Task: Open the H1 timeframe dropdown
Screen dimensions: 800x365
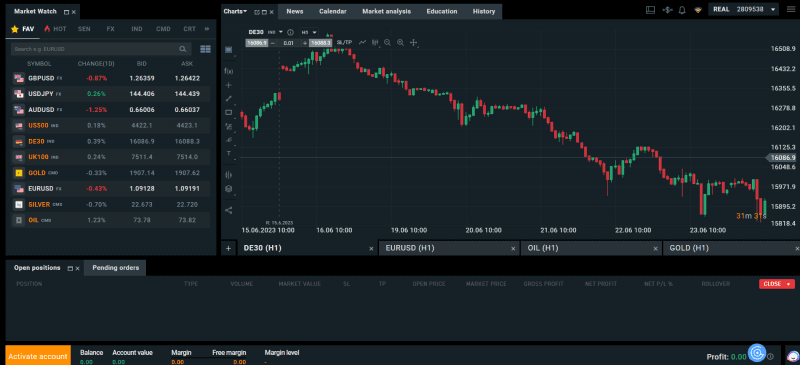Action: [309, 32]
